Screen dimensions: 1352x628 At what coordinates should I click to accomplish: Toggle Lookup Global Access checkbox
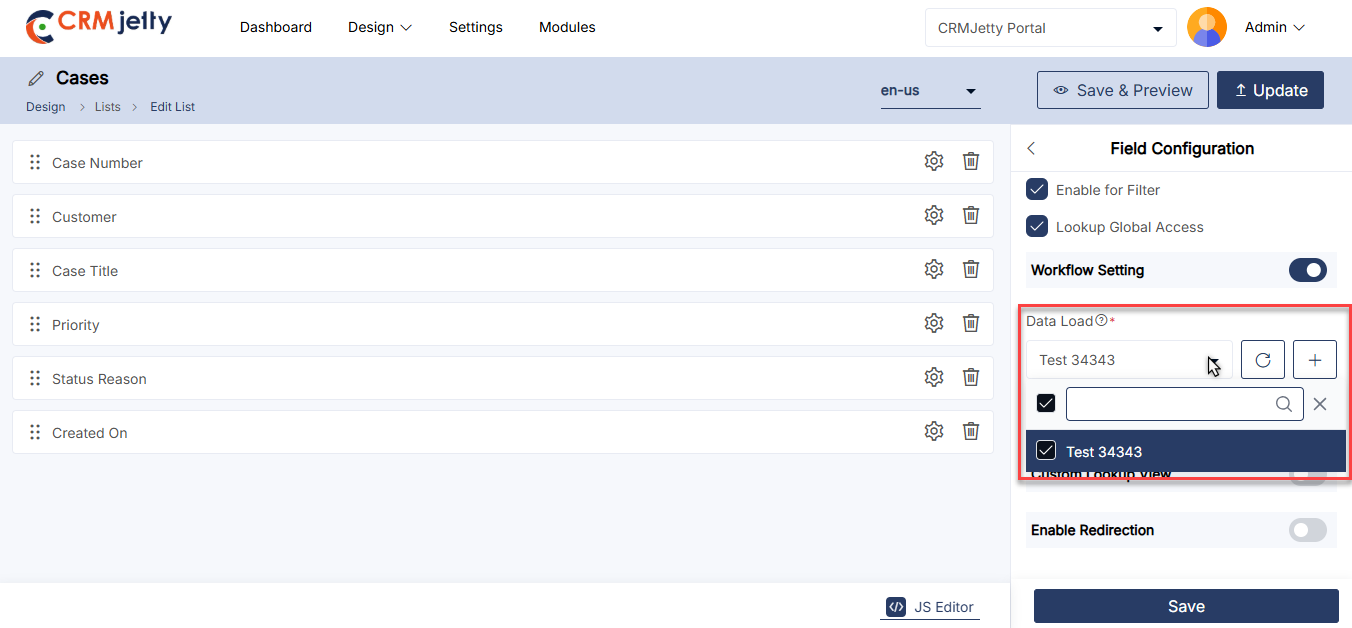tap(1038, 227)
